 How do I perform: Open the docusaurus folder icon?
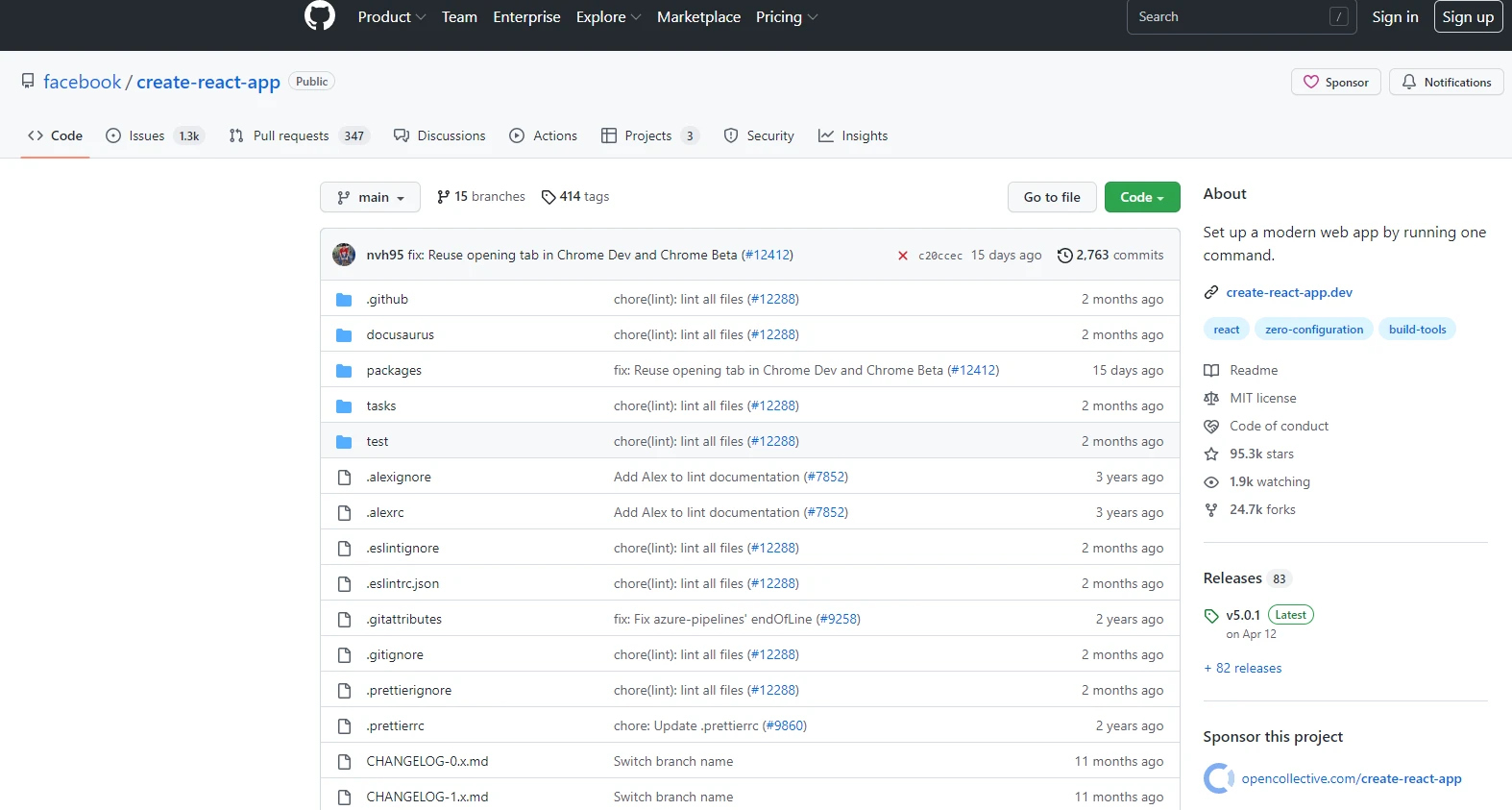[x=344, y=335]
